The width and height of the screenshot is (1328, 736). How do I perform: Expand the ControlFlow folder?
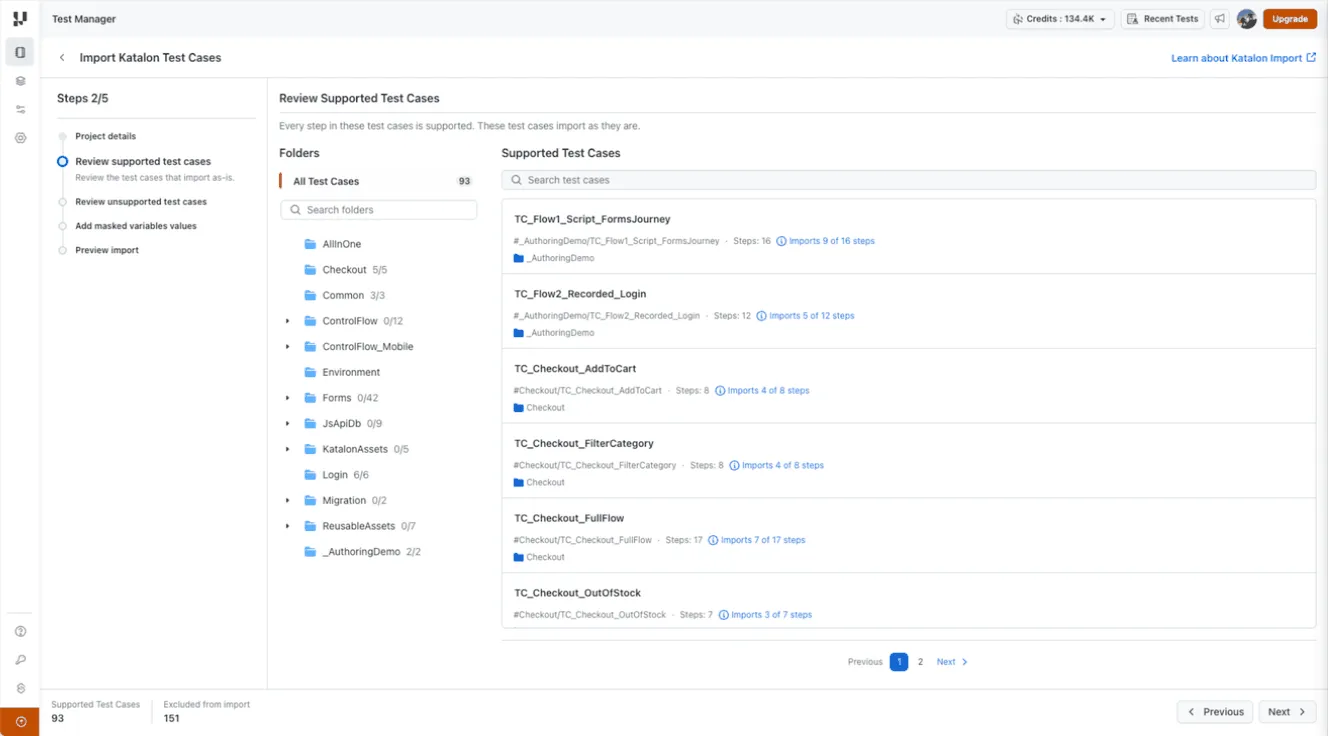point(287,321)
